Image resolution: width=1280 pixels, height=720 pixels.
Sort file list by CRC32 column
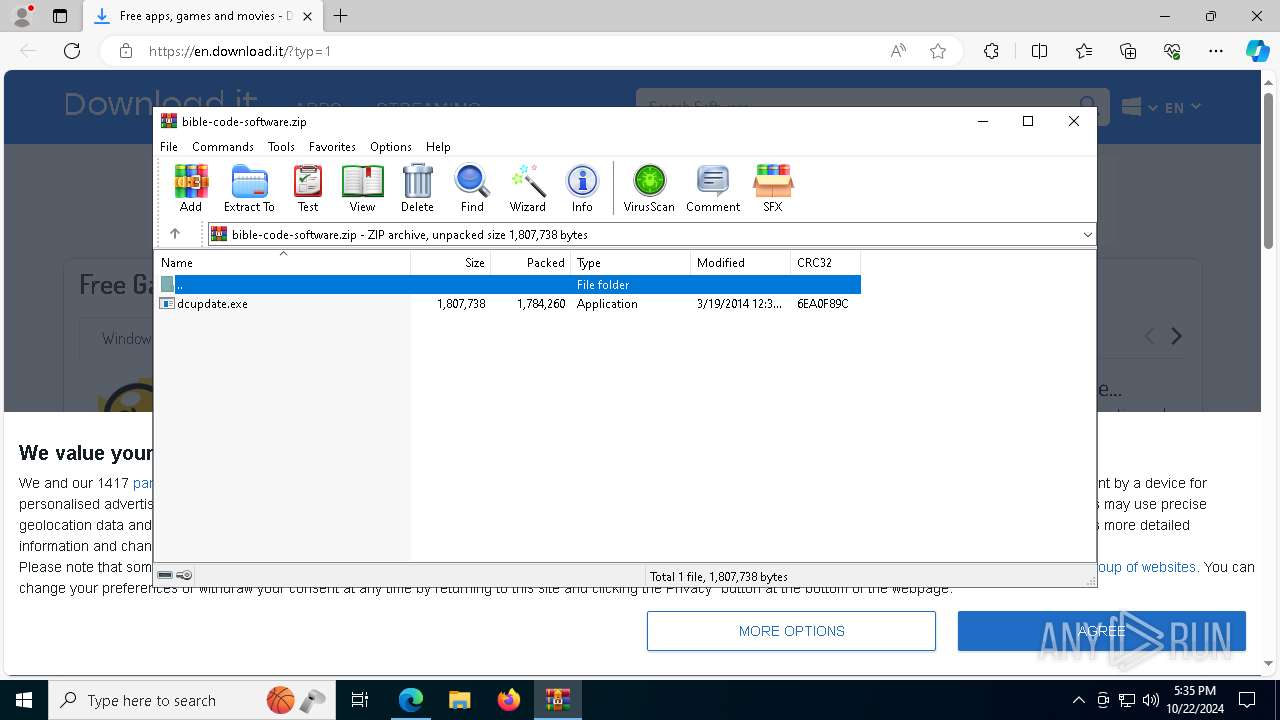[x=825, y=263]
